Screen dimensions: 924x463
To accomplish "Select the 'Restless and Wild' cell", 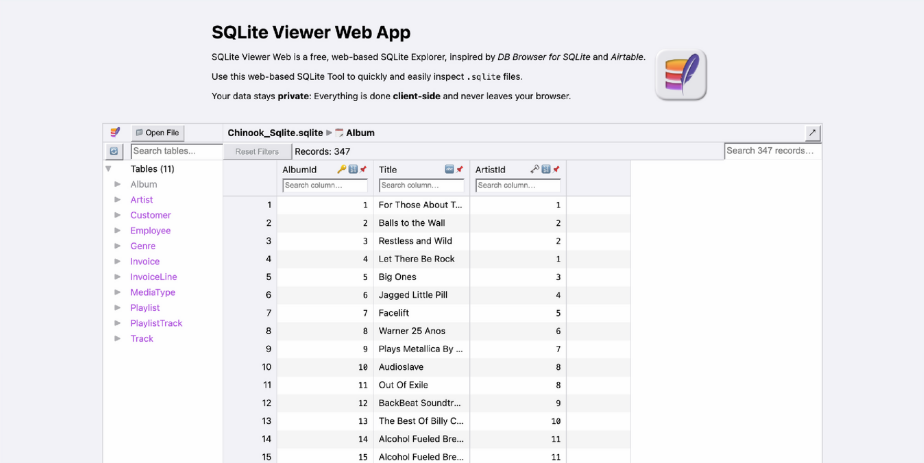I will pos(421,241).
